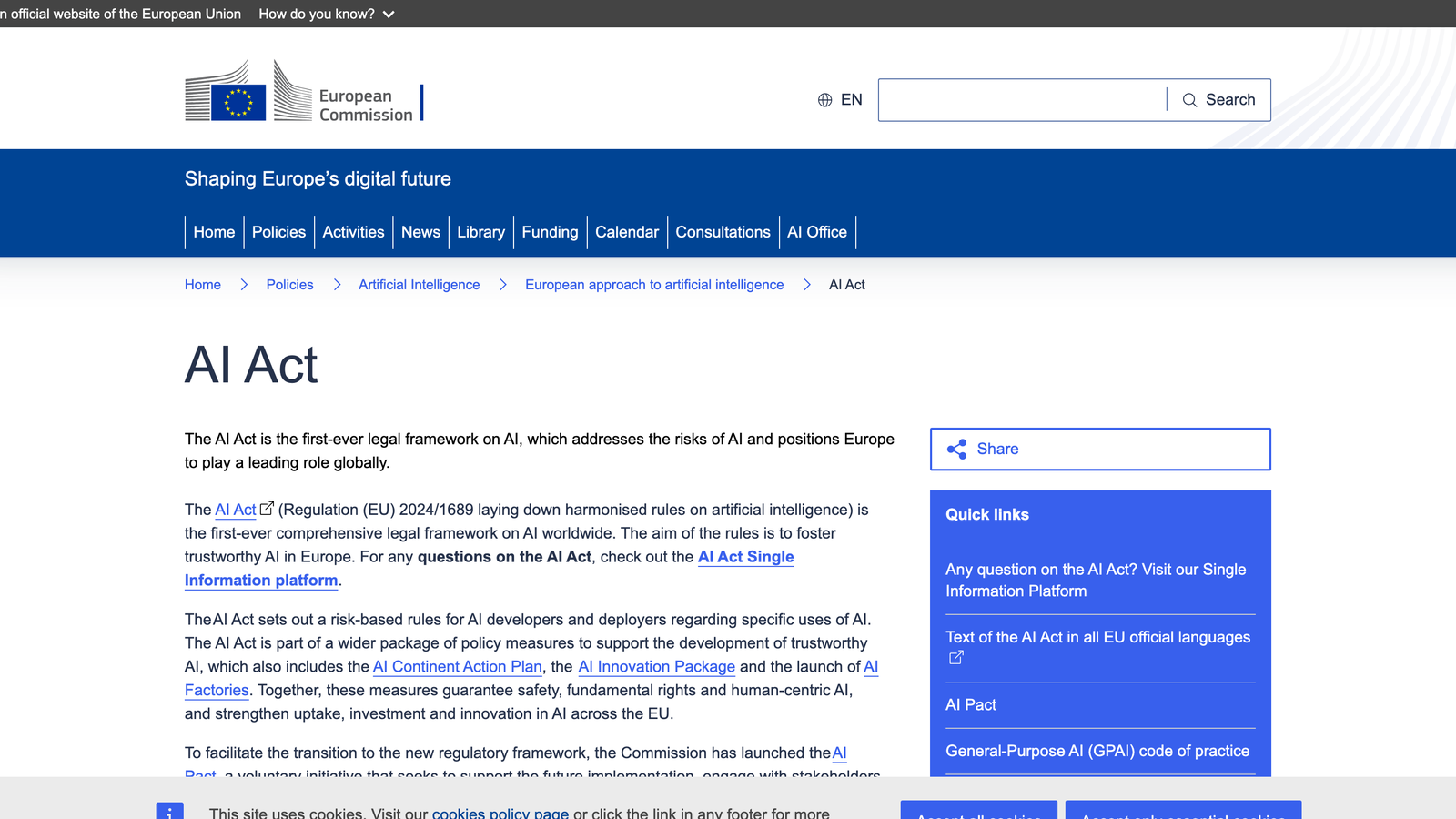Viewport: 1456px width, 819px height.
Task: Open the Policies menu item
Action: click(x=278, y=232)
